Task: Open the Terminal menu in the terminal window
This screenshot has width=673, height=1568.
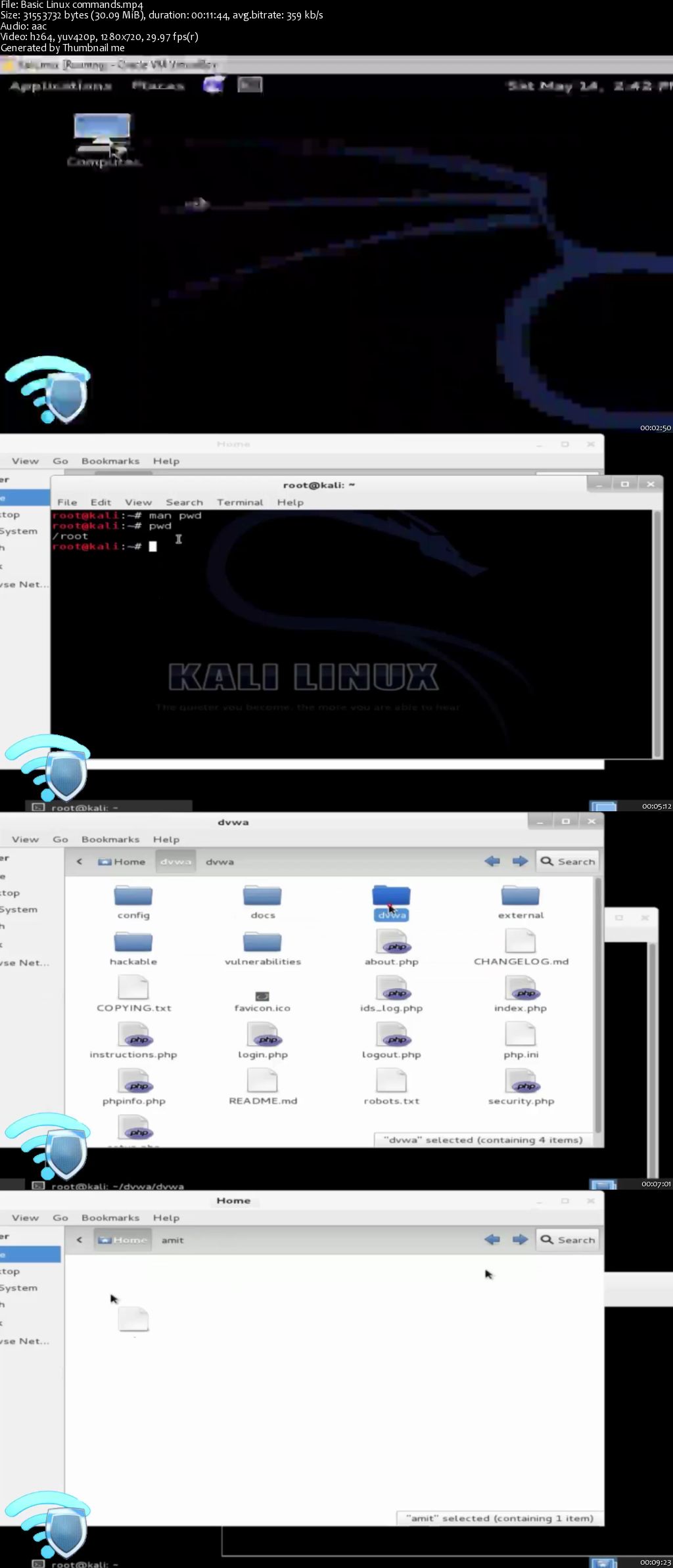Action: (240, 502)
